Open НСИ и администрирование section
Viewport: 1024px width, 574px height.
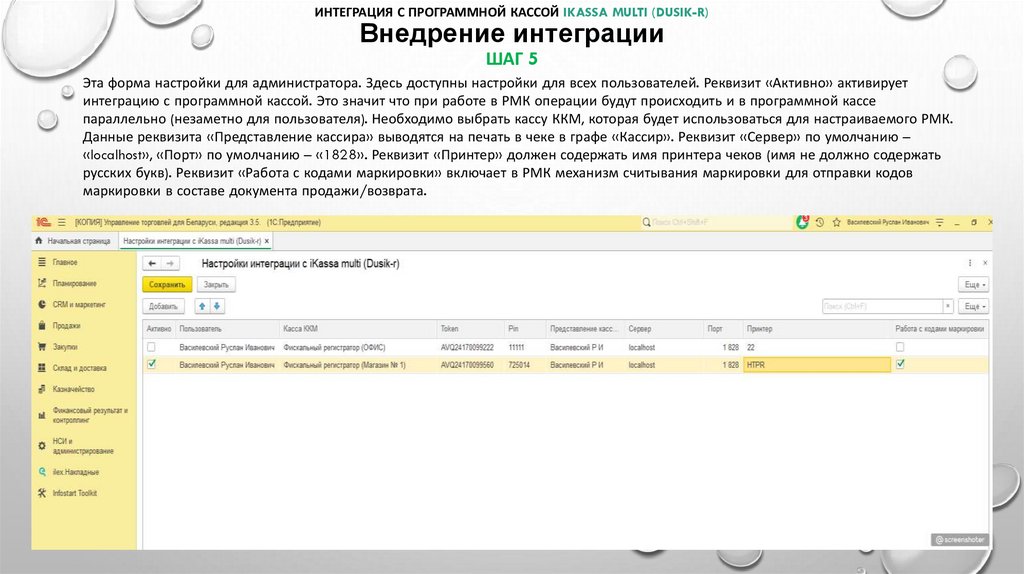tap(82, 446)
